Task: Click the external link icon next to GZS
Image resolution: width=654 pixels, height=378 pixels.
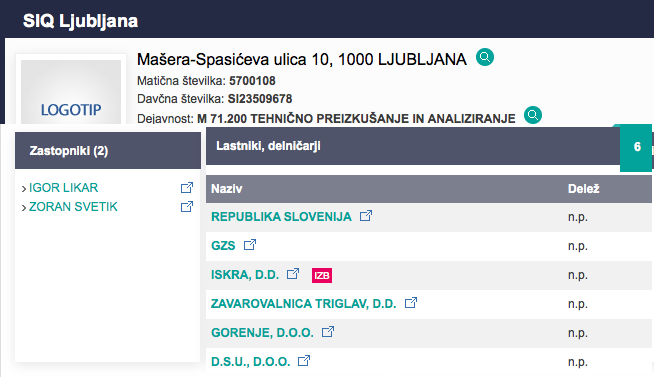Action: coord(250,245)
